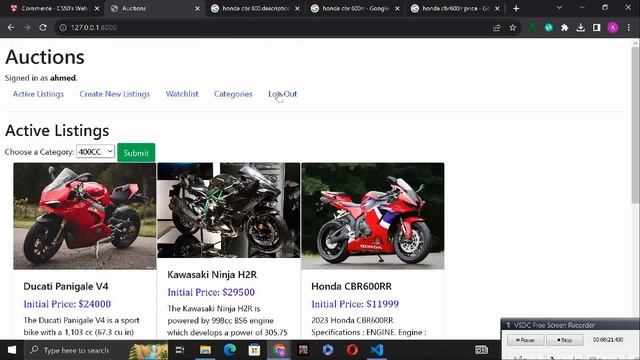Close the Commerce CS50's Web tab

pyautogui.click(x=97, y=8)
